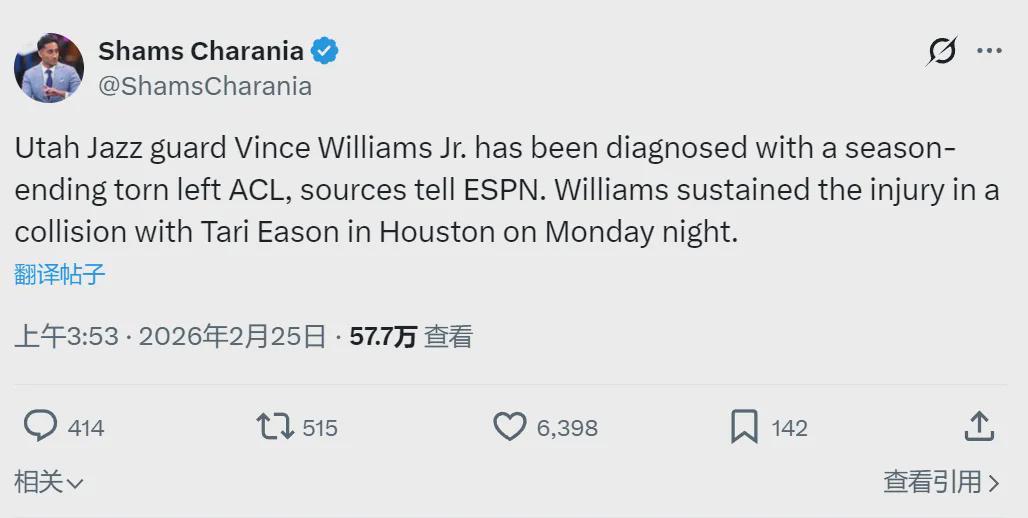Click the 6,398 likes count
The height and width of the screenshot is (518, 1028).
[567, 428]
